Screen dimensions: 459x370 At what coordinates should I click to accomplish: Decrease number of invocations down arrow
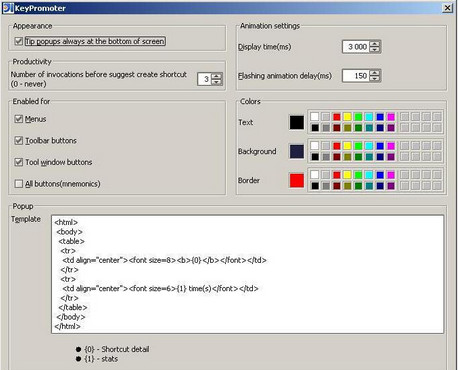(217, 82)
